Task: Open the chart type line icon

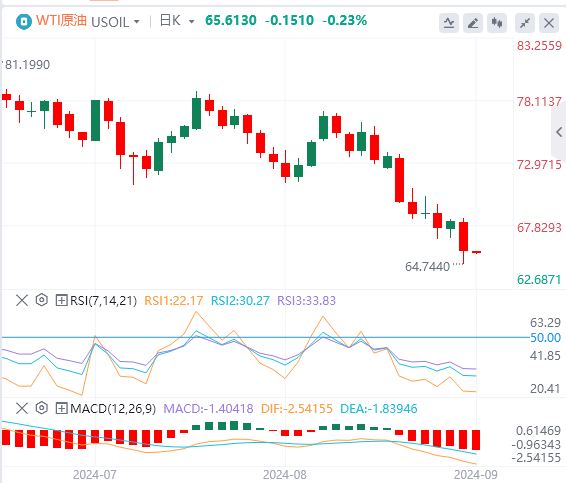Action: pos(449,23)
